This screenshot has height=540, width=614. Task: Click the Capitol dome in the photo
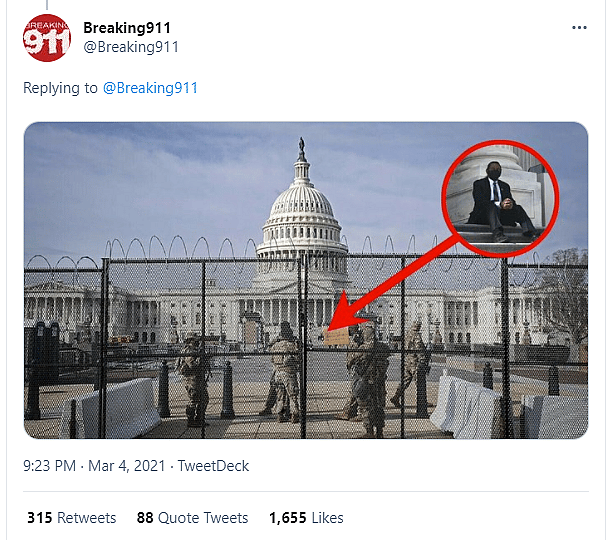301,205
